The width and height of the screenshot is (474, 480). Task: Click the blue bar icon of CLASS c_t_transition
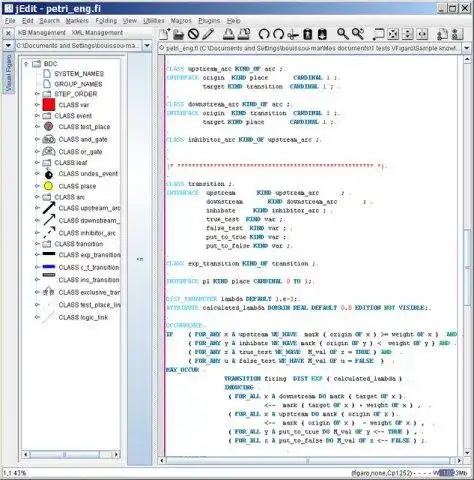click(49, 267)
